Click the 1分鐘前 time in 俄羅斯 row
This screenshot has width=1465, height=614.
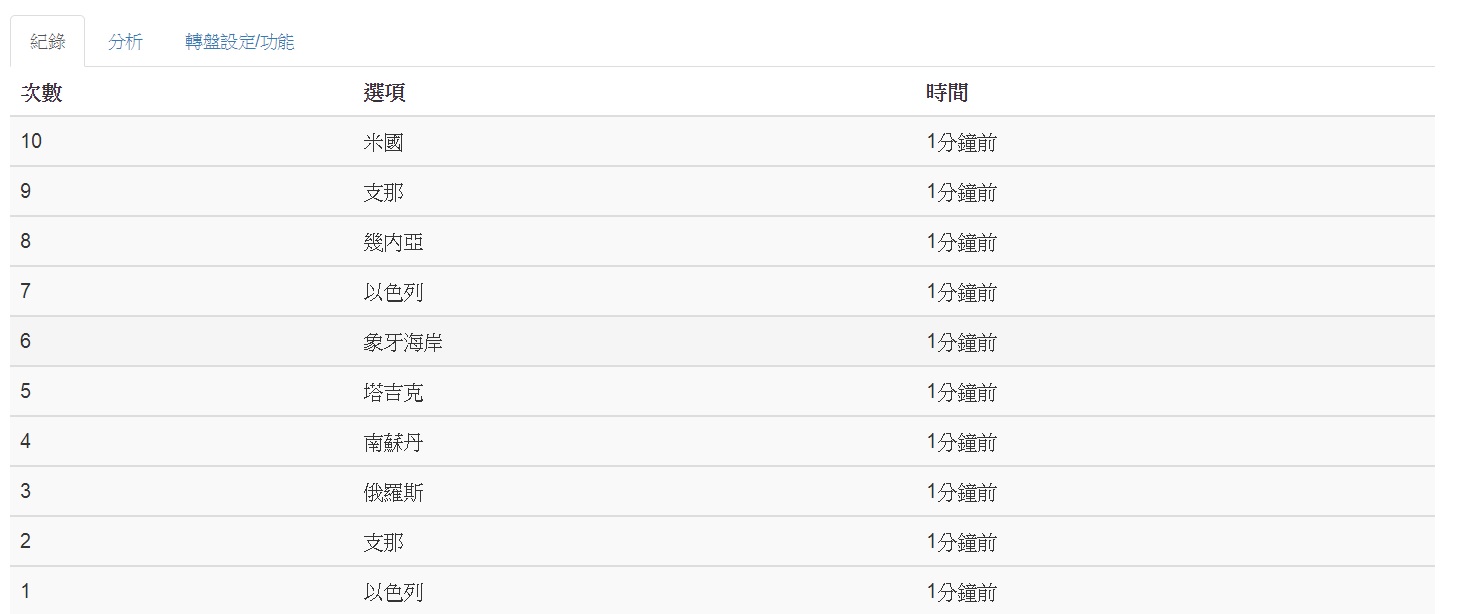[962, 492]
